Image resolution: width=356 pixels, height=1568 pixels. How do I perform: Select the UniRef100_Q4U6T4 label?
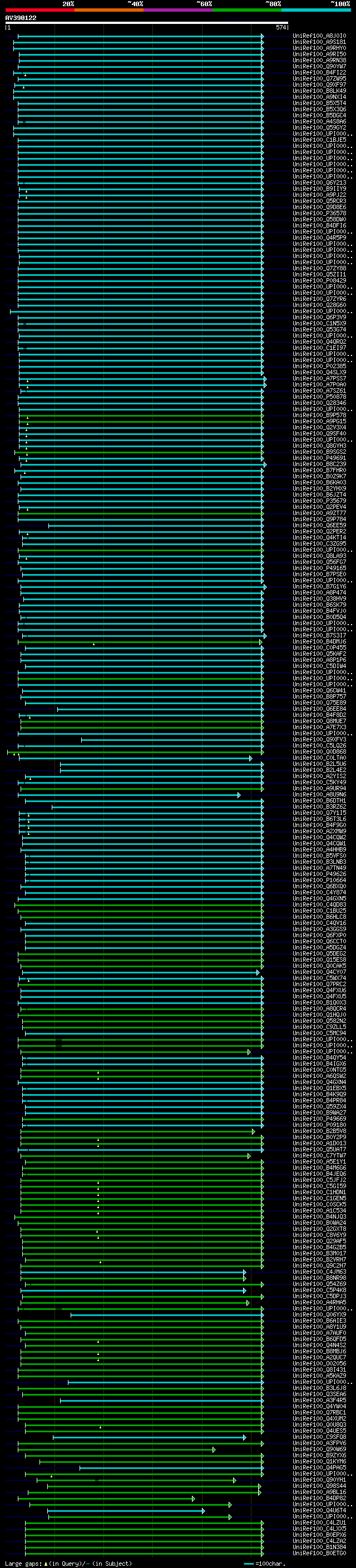pyautogui.click(x=319, y=1510)
